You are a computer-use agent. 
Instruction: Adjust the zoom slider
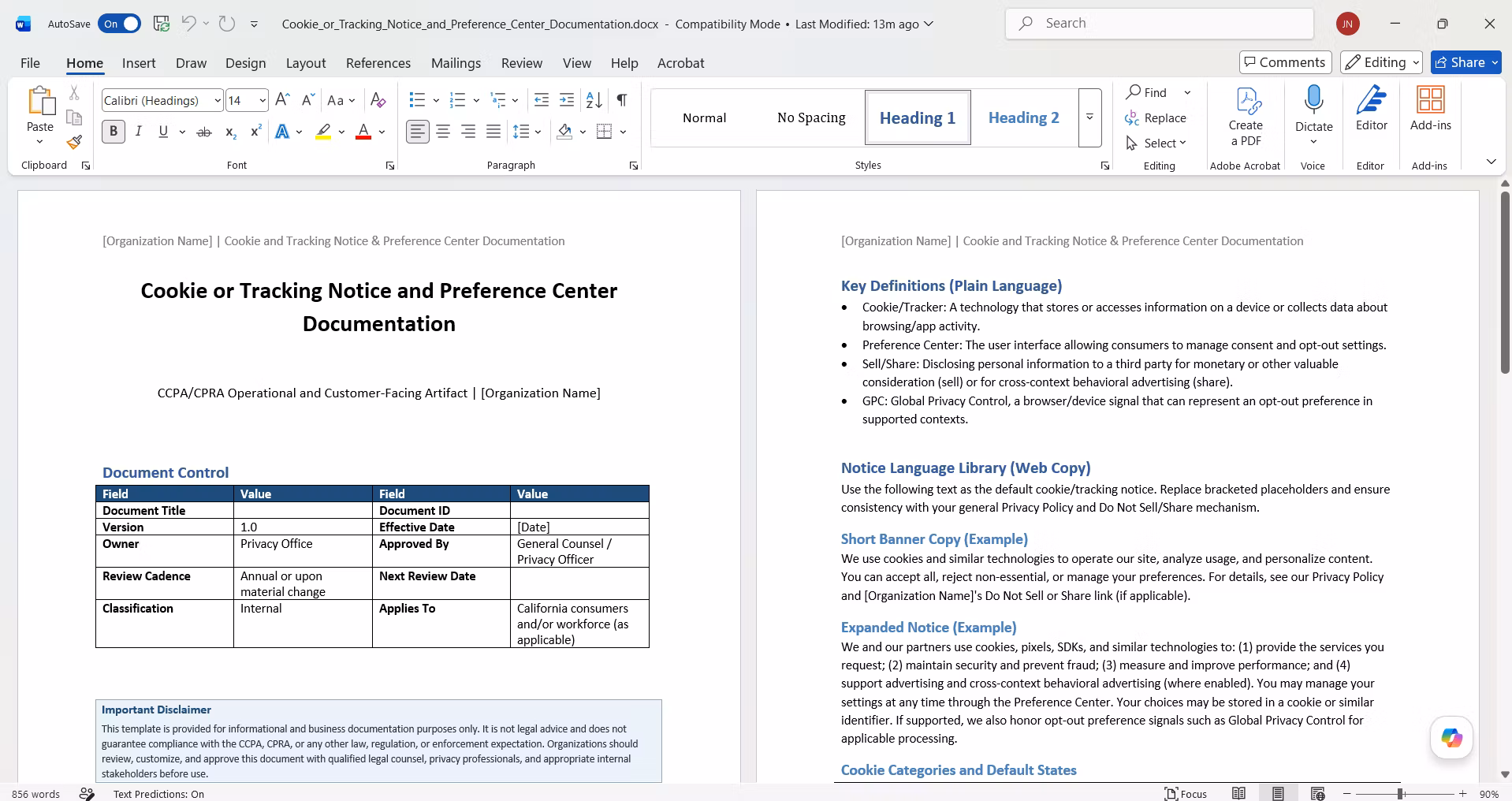coord(1401,794)
